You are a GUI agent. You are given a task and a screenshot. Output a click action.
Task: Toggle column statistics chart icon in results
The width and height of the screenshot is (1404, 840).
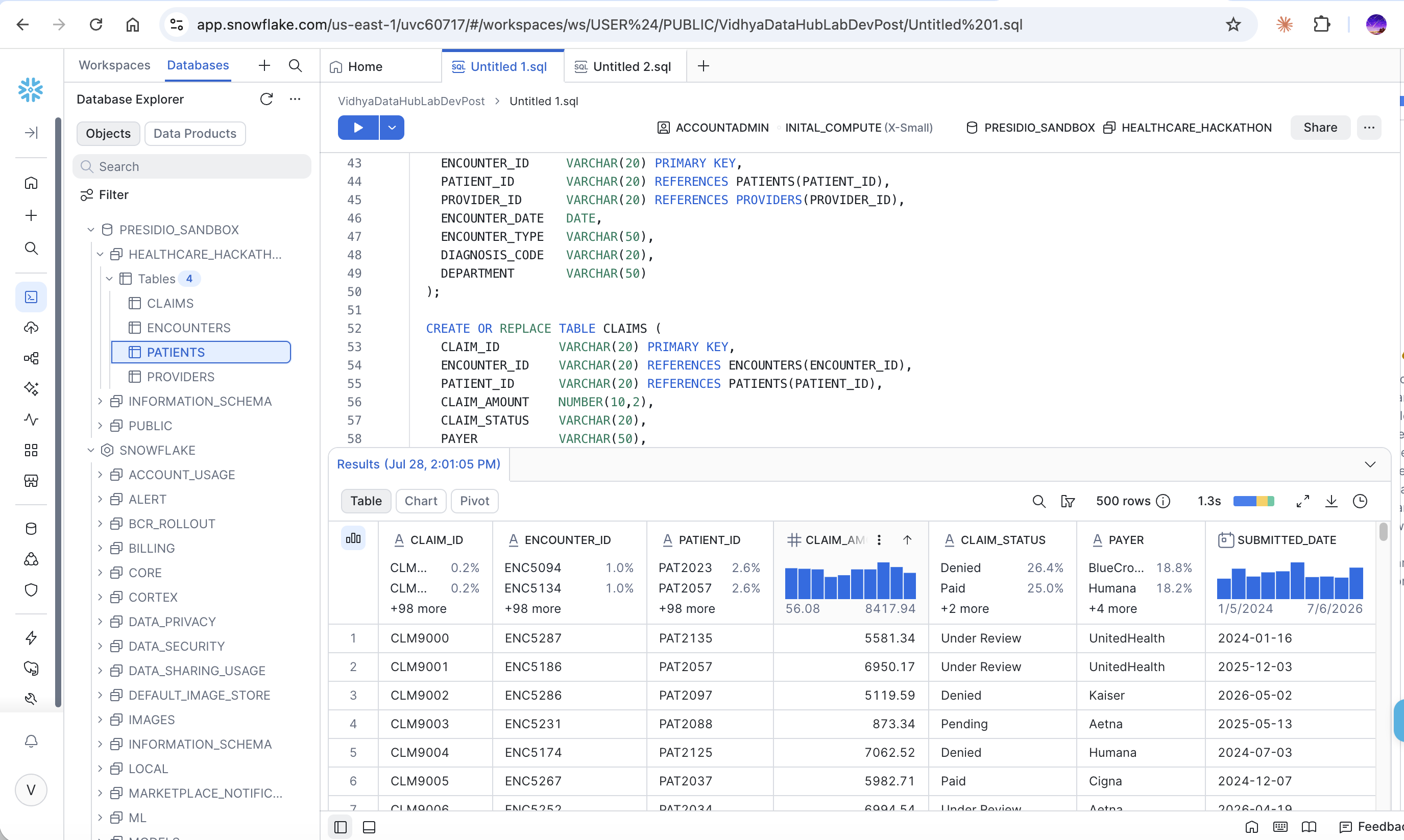point(353,538)
